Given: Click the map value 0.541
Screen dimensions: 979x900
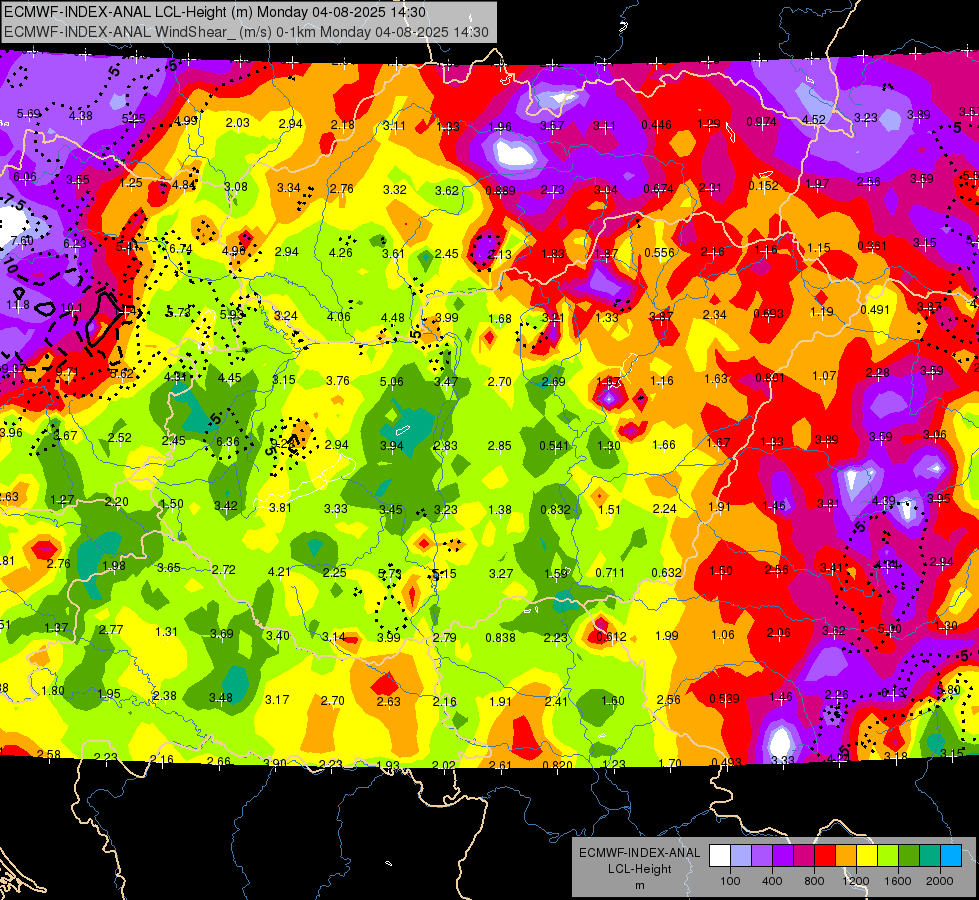Looking at the screenshot, I should (554, 446).
